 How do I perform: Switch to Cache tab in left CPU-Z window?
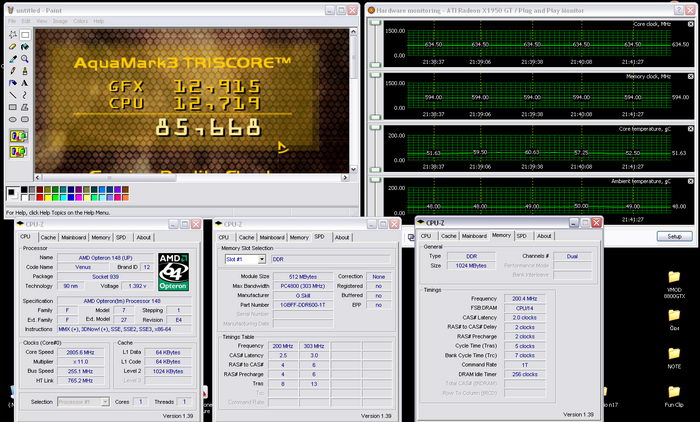click(x=48, y=238)
